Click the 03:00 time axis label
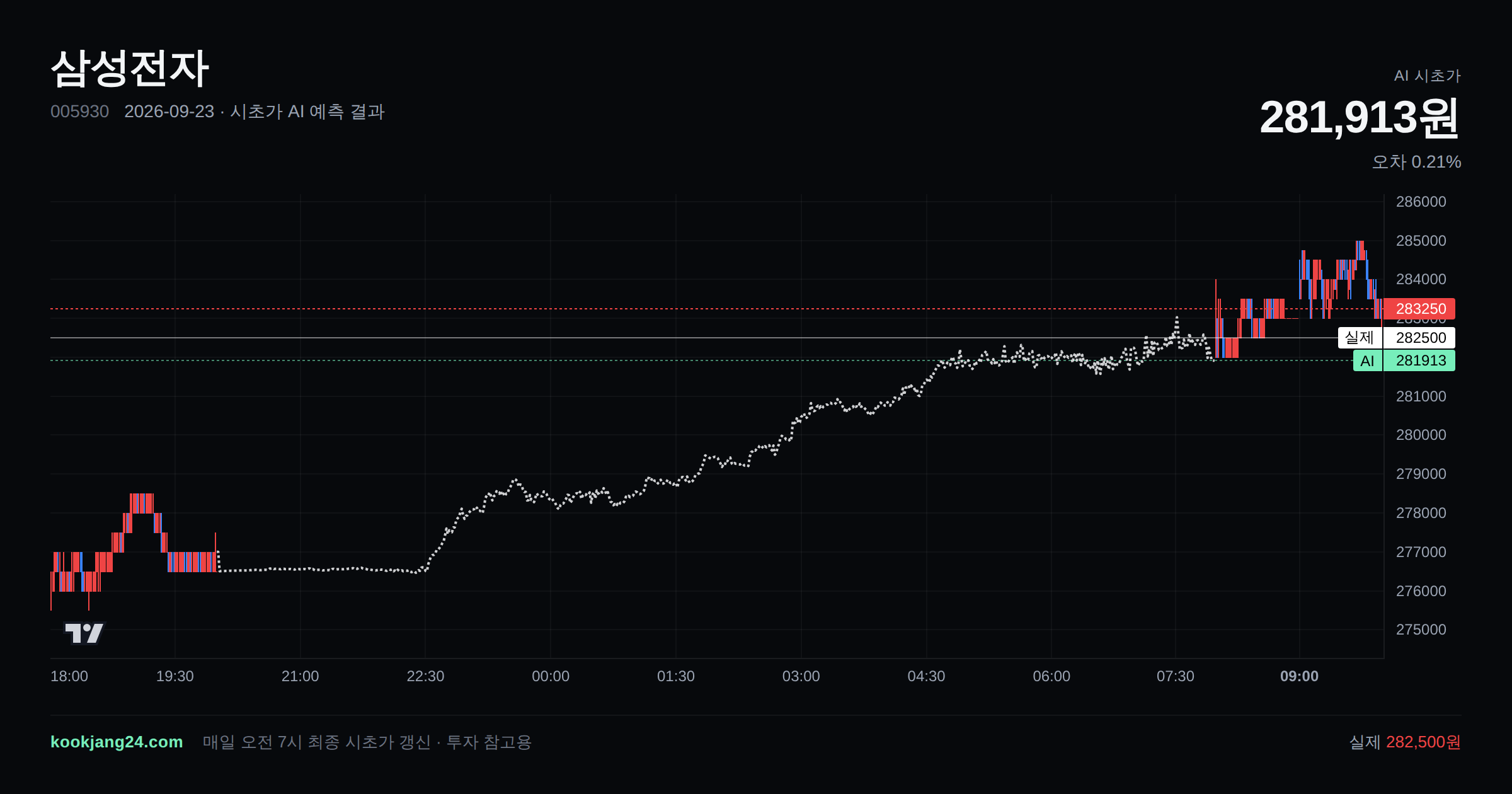The height and width of the screenshot is (794, 1512). tap(801, 676)
